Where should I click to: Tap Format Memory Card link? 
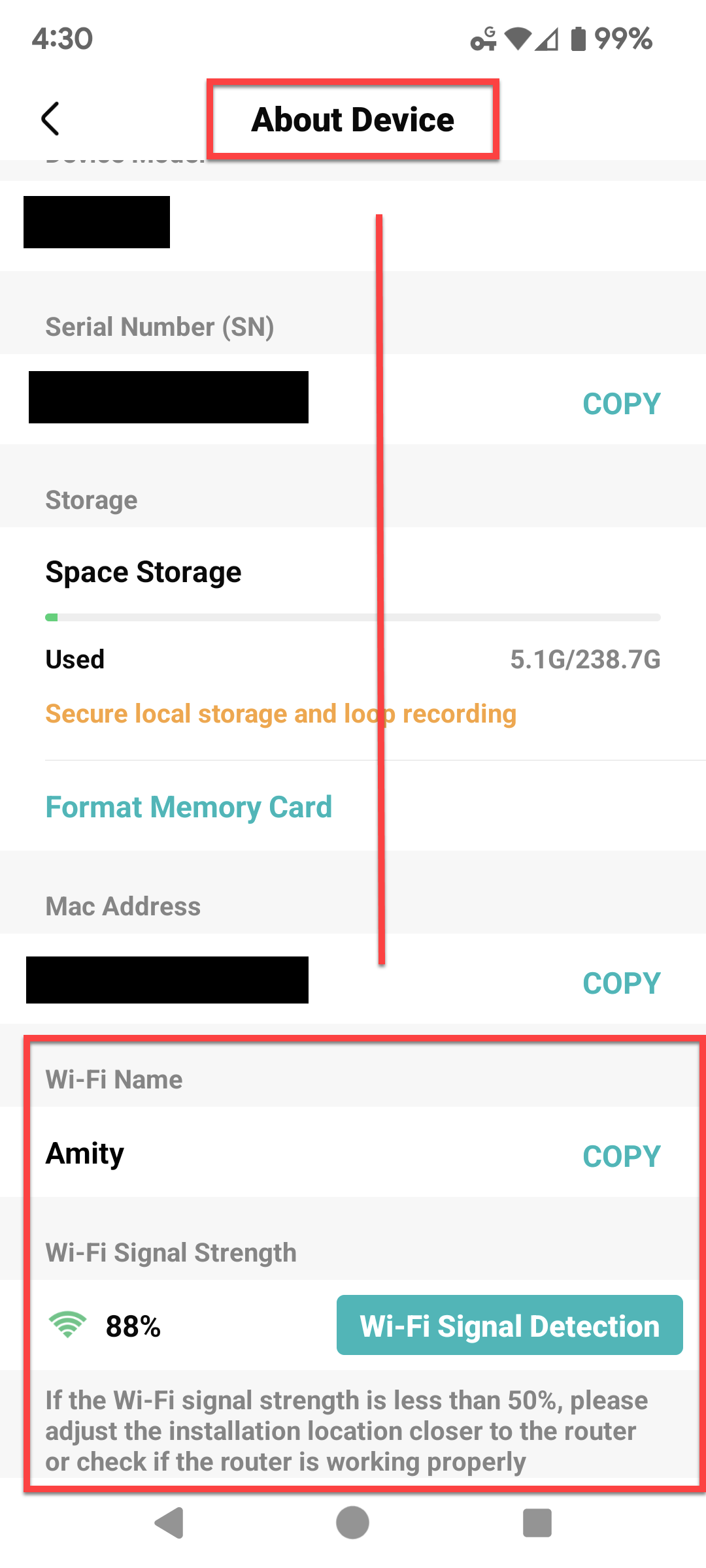click(189, 808)
